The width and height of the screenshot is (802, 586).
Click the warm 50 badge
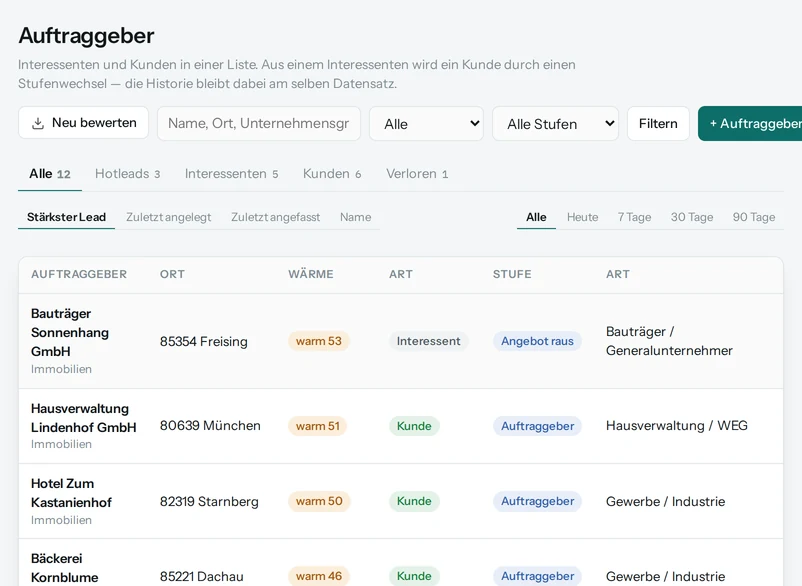(319, 501)
